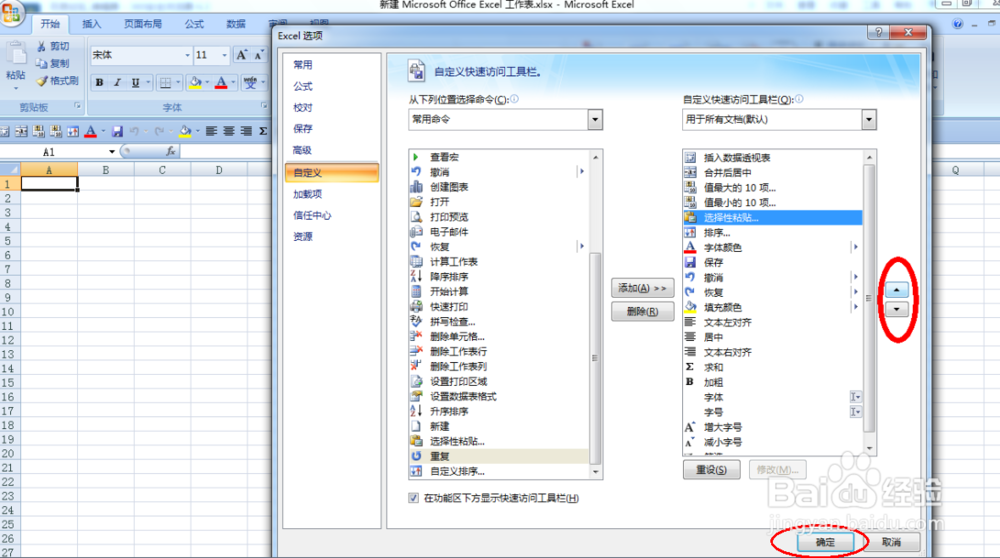Confirm with the 确定 button
1000x558 pixels.
click(x=825, y=542)
